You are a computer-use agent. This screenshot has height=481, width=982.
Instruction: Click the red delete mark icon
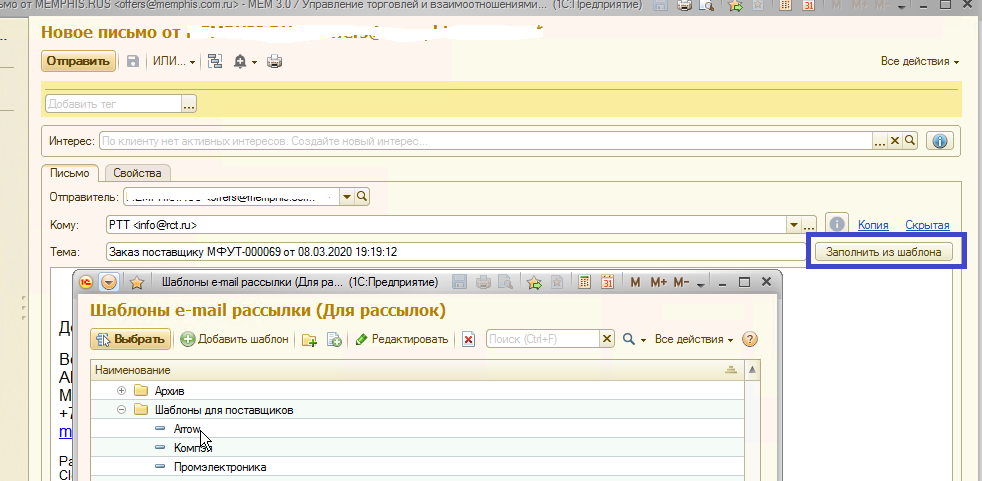[468, 340]
